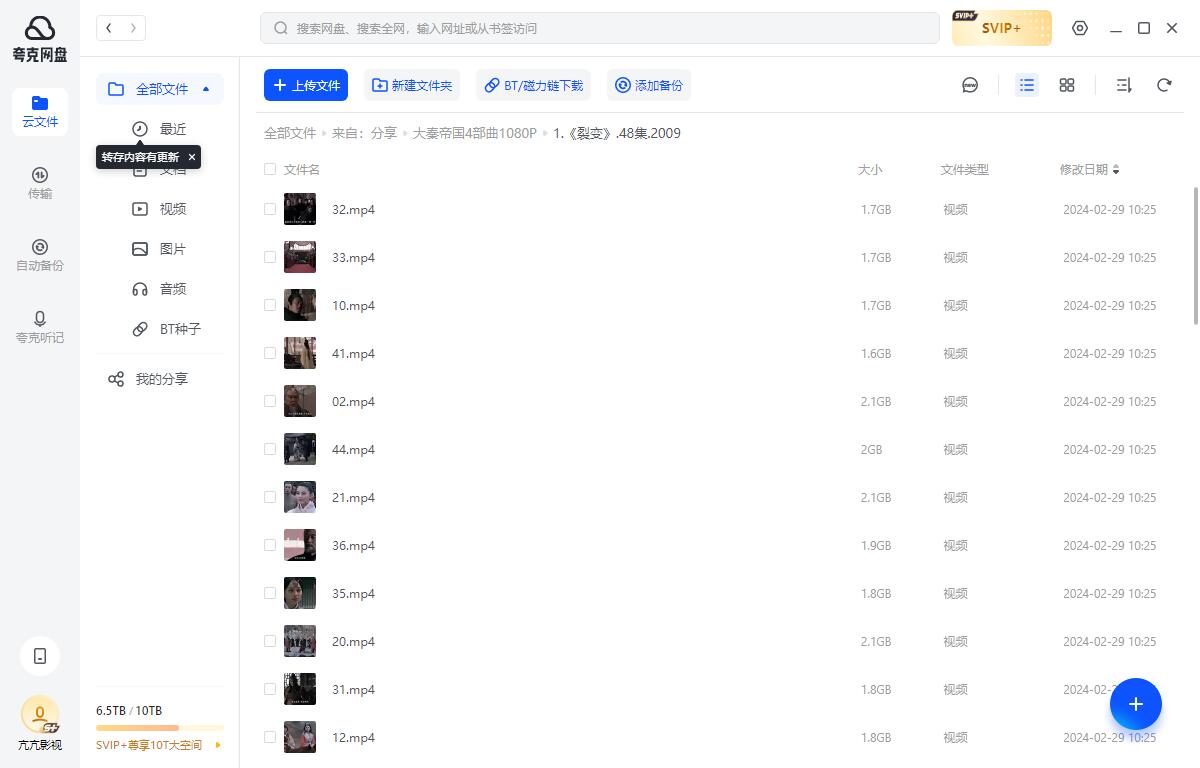Image resolution: width=1200 pixels, height=768 pixels.
Task: Click the 文件名 column header
Action: (x=302, y=170)
